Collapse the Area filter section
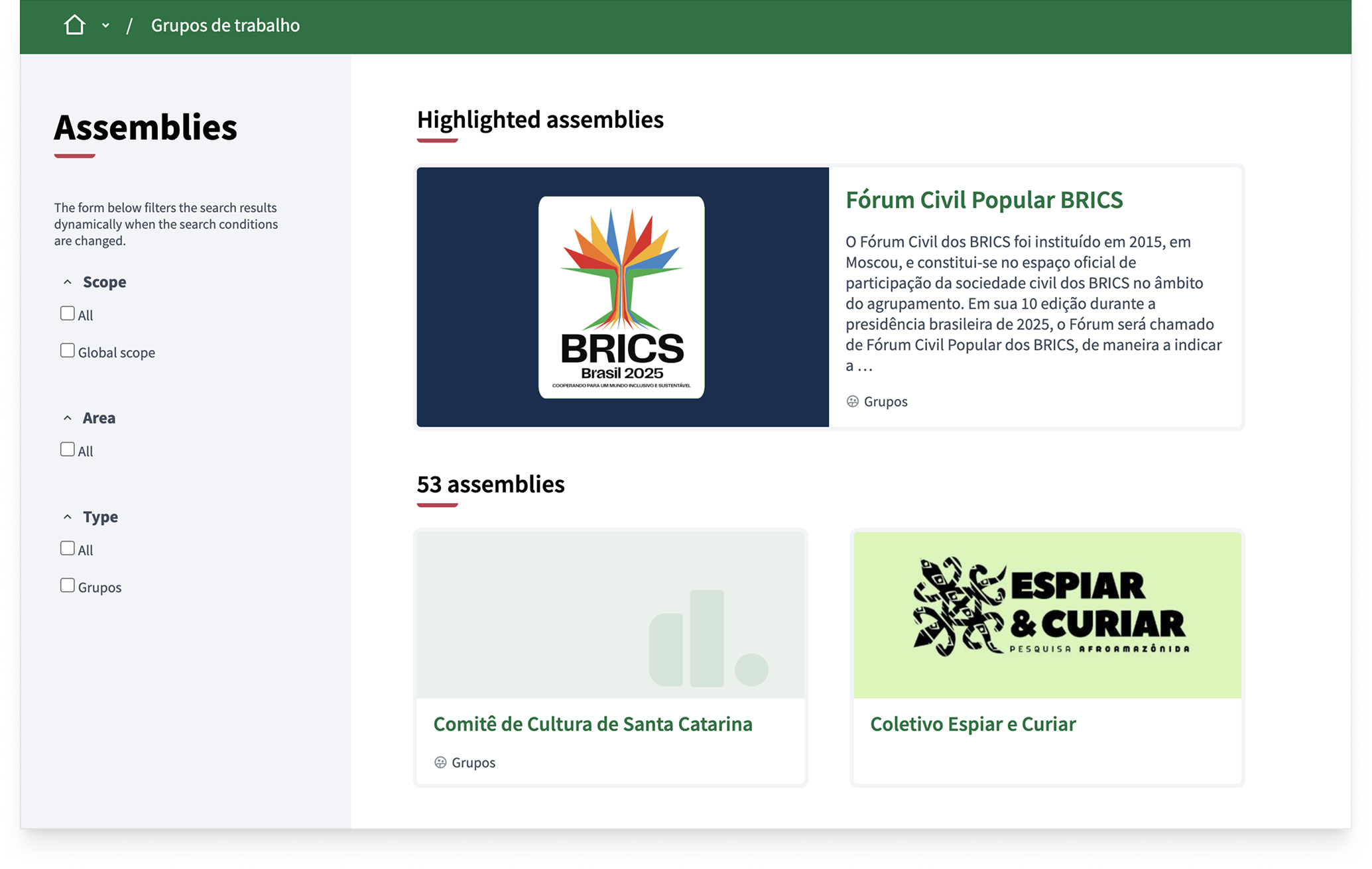Viewport: 1372px width, 869px height. point(68,418)
